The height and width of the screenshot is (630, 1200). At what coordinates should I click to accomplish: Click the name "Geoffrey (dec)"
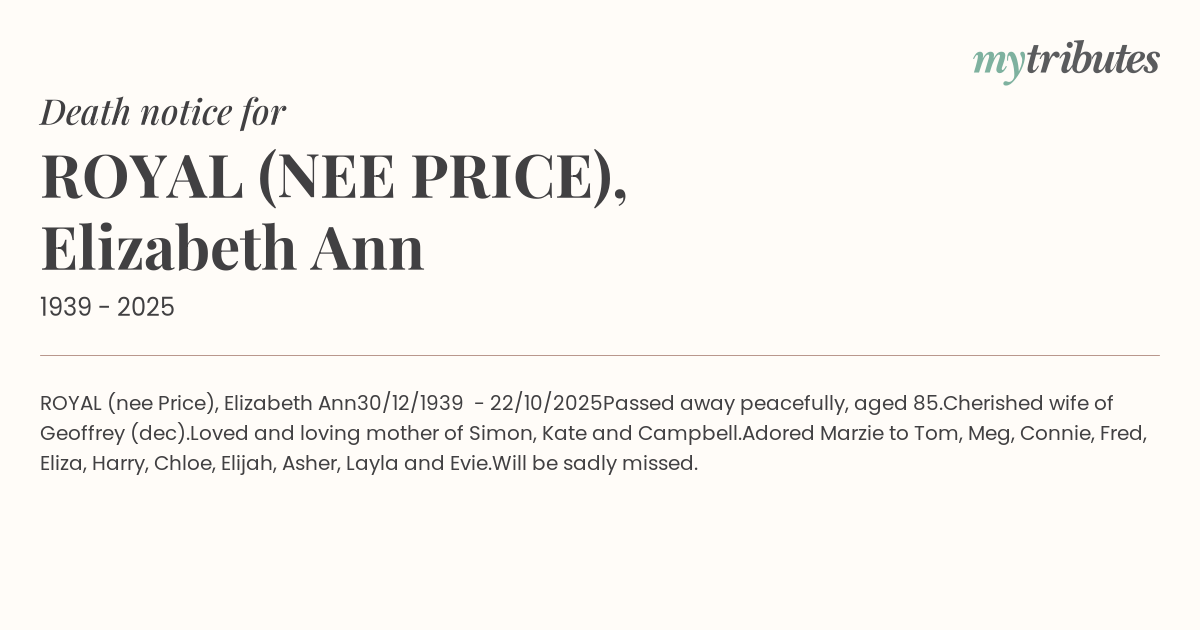coord(113,433)
